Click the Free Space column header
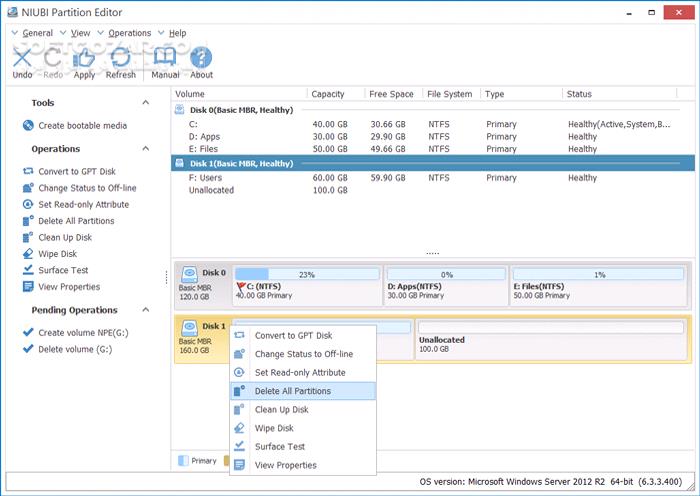Image resolution: width=700 pixels, height=496 pixels. [391, 94]
